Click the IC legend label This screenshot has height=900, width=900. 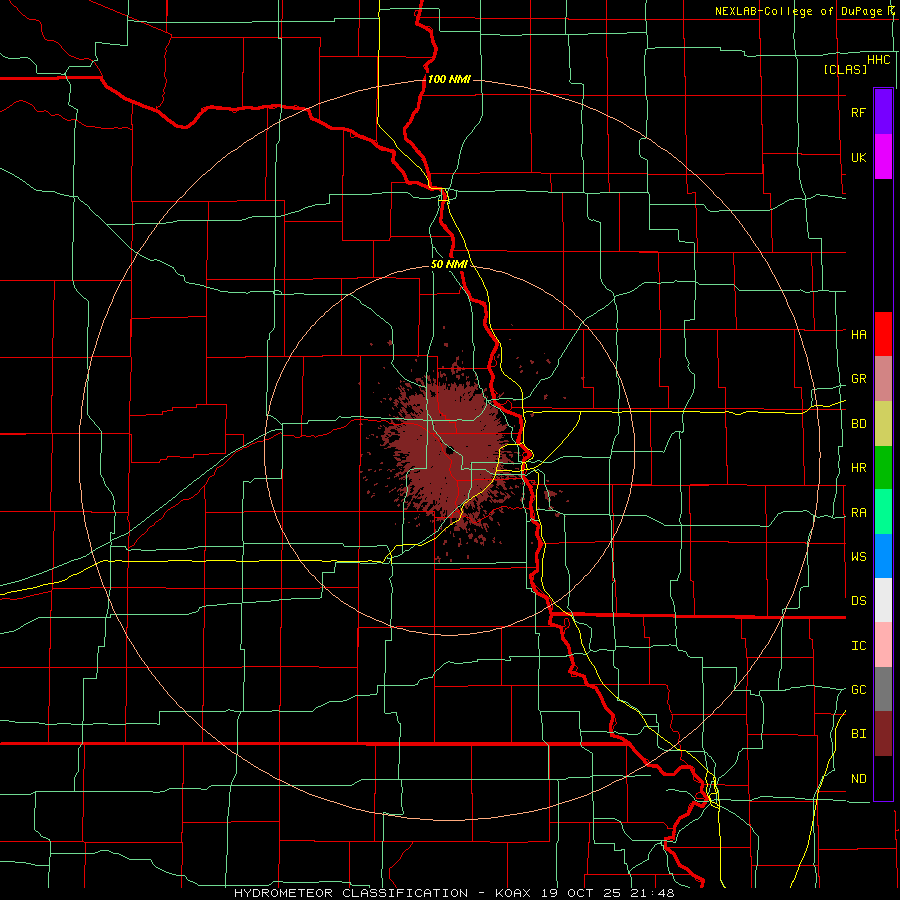pyautogui.click(x=859, y=646)
